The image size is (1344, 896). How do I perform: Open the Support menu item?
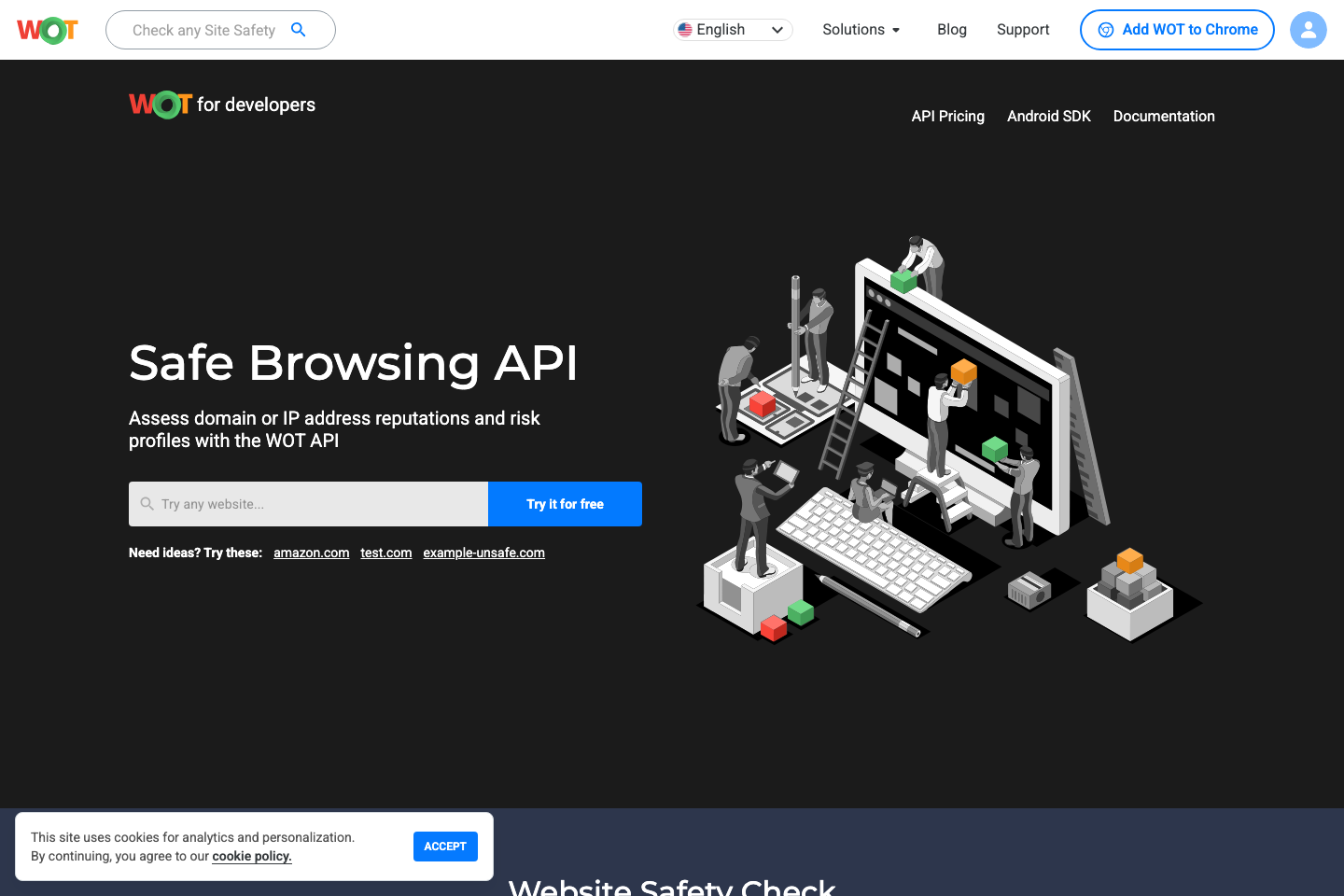(x=1023, y=29)
